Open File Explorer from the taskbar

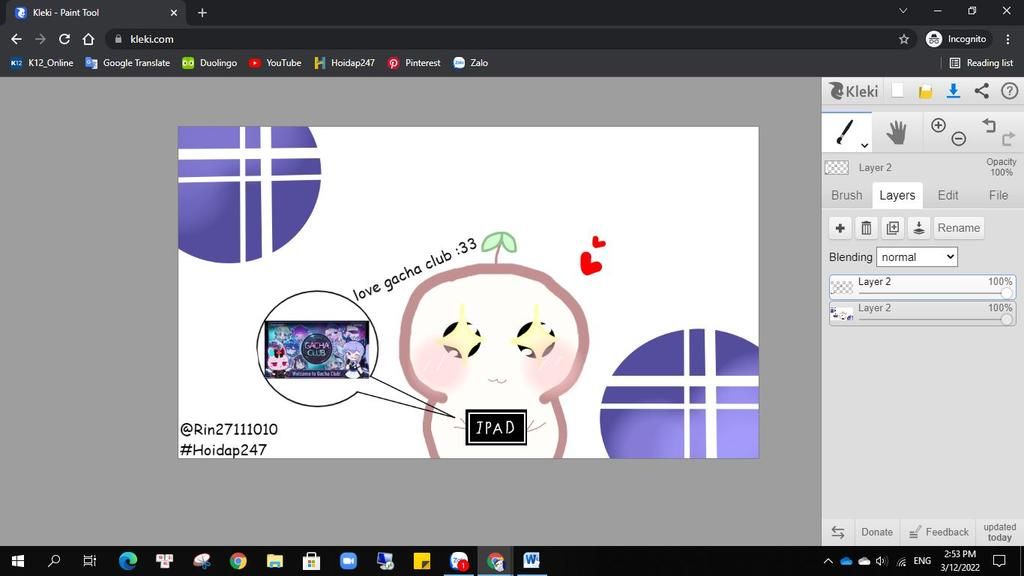(x=274, y=561)
